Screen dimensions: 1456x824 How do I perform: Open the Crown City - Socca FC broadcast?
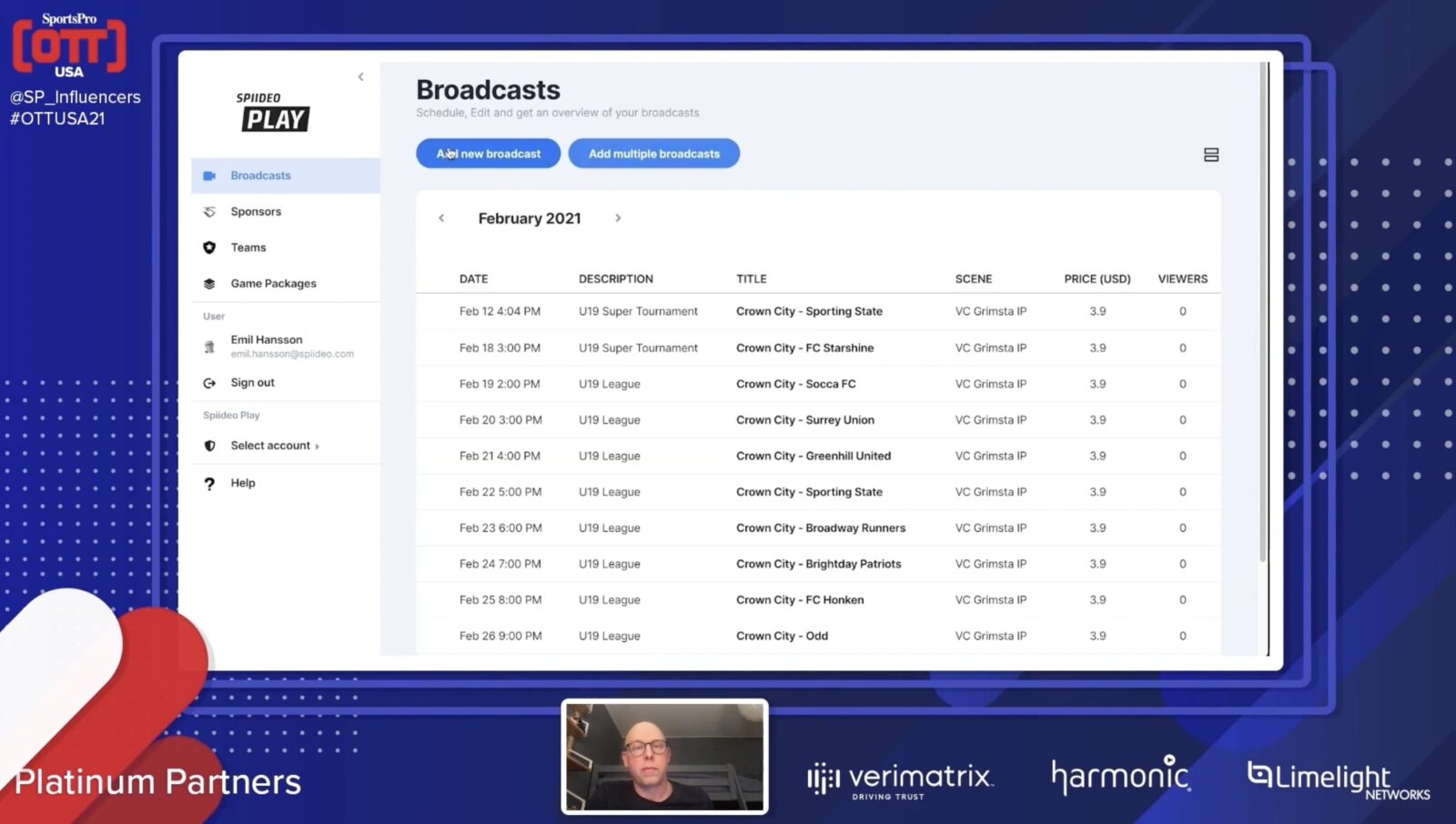(795, 384)
